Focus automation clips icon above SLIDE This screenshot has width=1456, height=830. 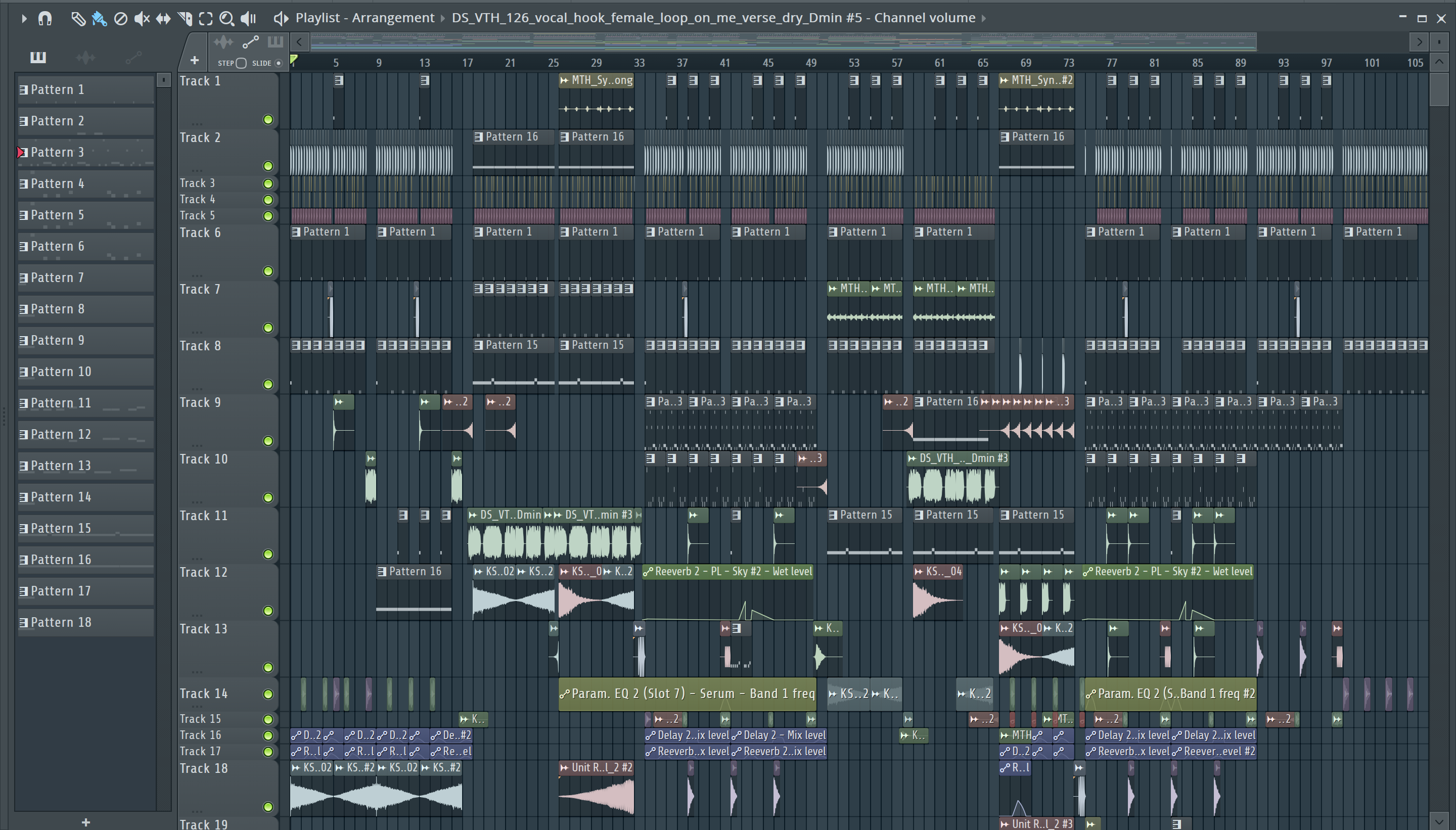tap(250, 42)
